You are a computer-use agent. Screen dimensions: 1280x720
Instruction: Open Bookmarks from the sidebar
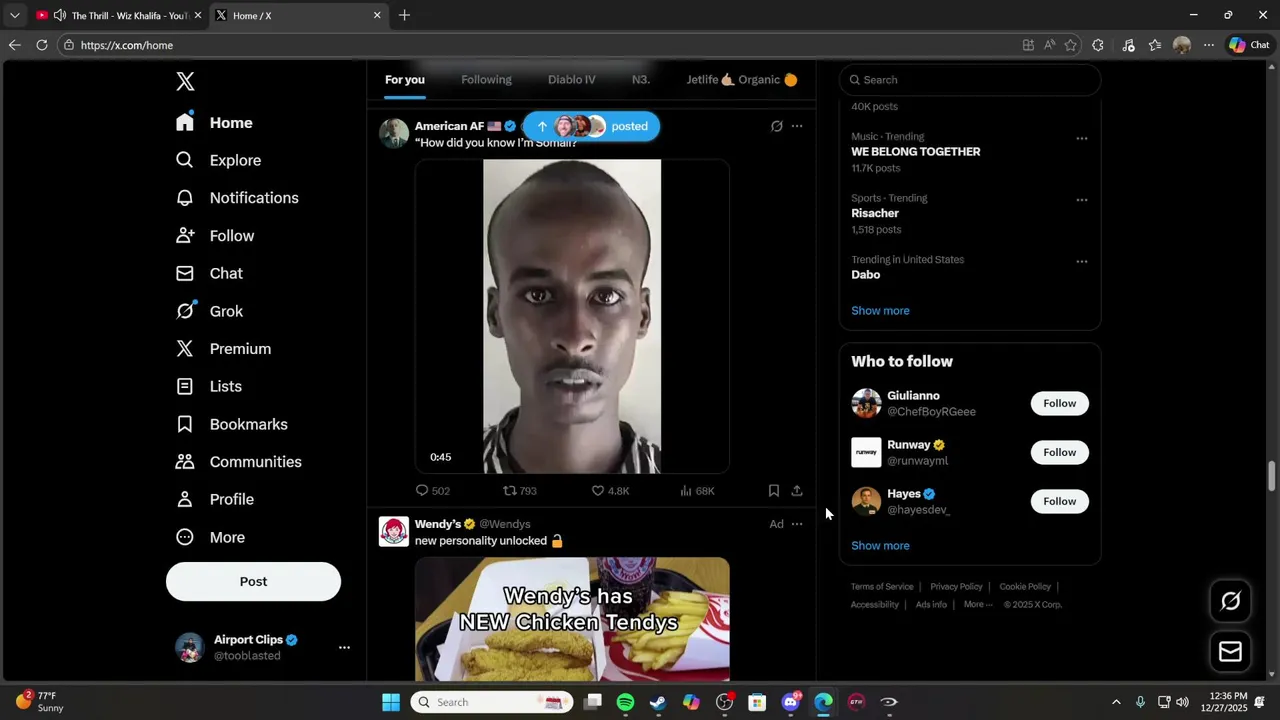233,424
